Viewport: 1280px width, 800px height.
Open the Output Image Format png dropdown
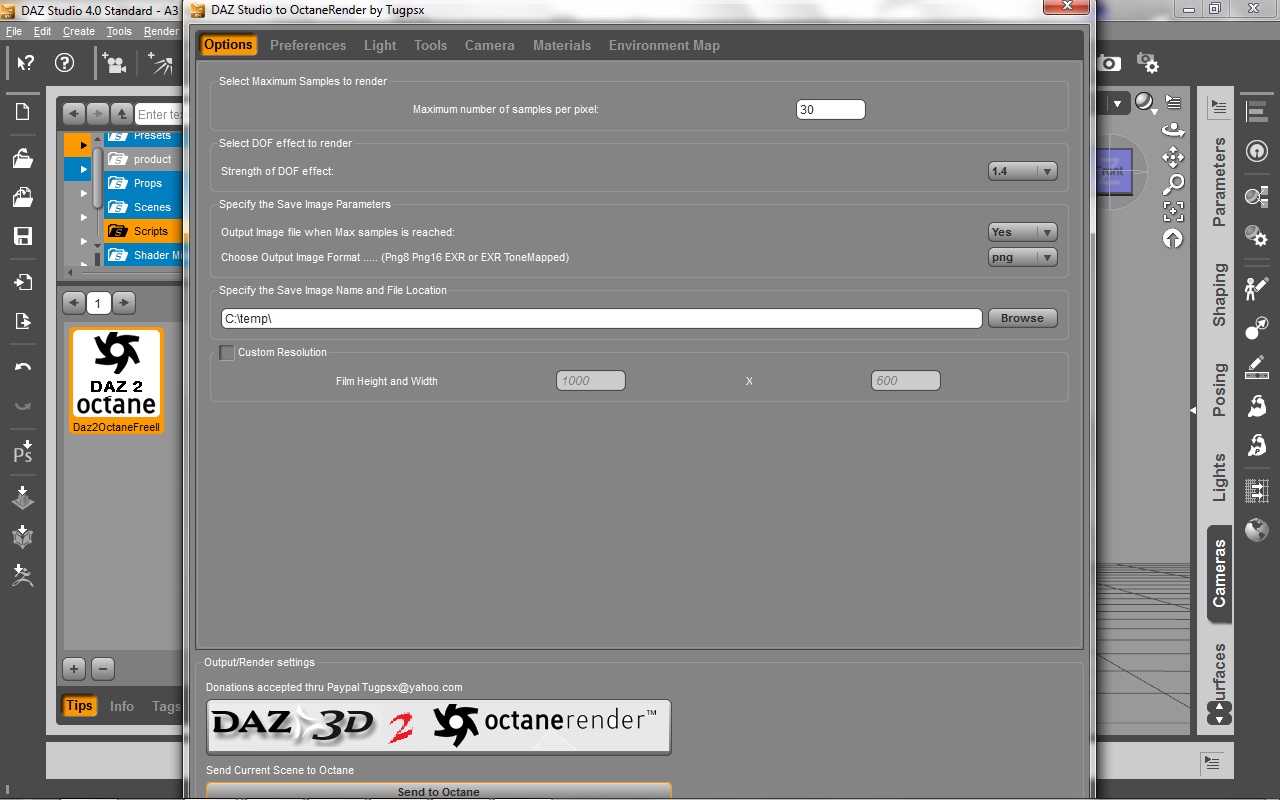click(1022, 257)
